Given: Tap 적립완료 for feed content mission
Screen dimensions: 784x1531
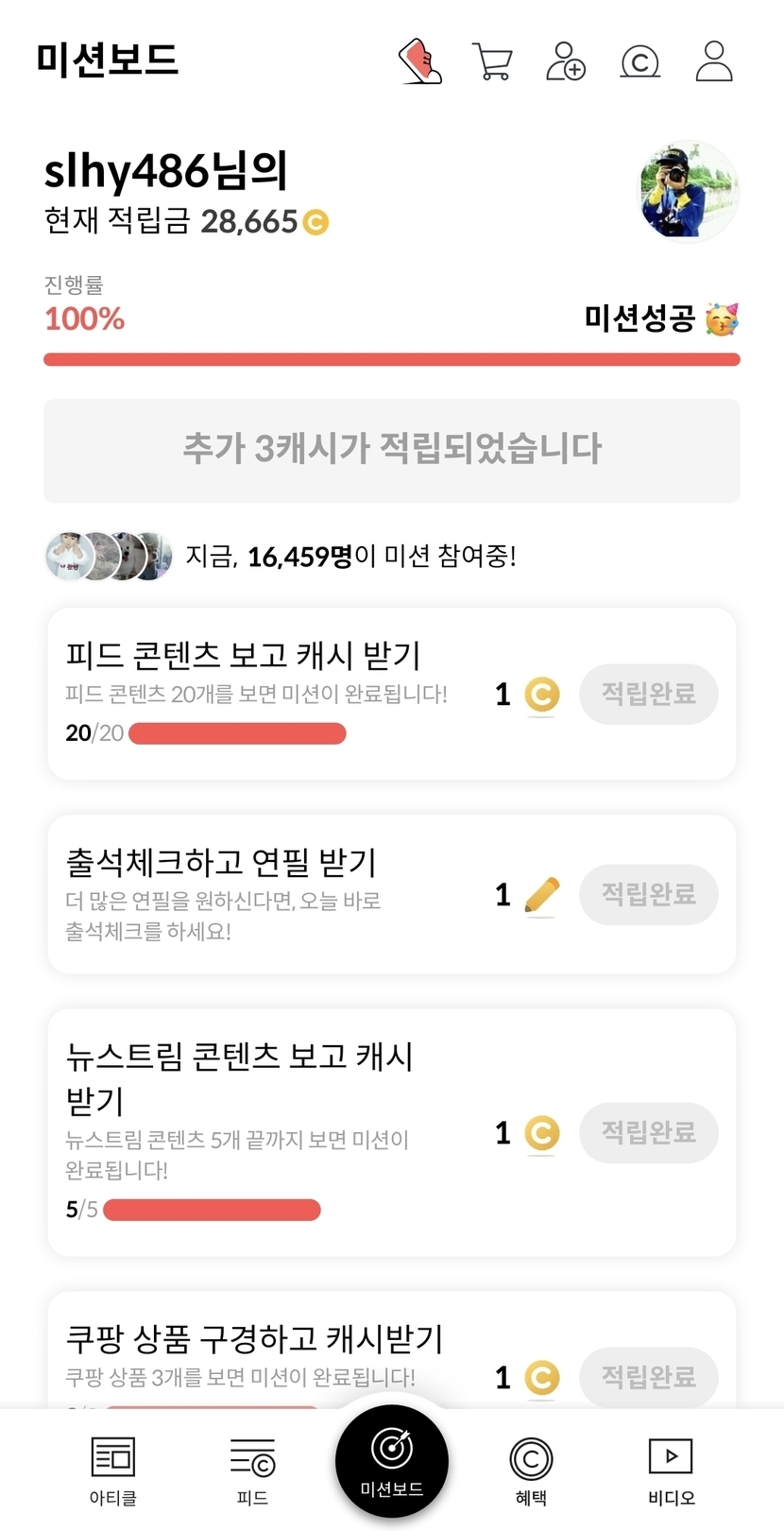Looking at the screenshot, I should (649, 695).
